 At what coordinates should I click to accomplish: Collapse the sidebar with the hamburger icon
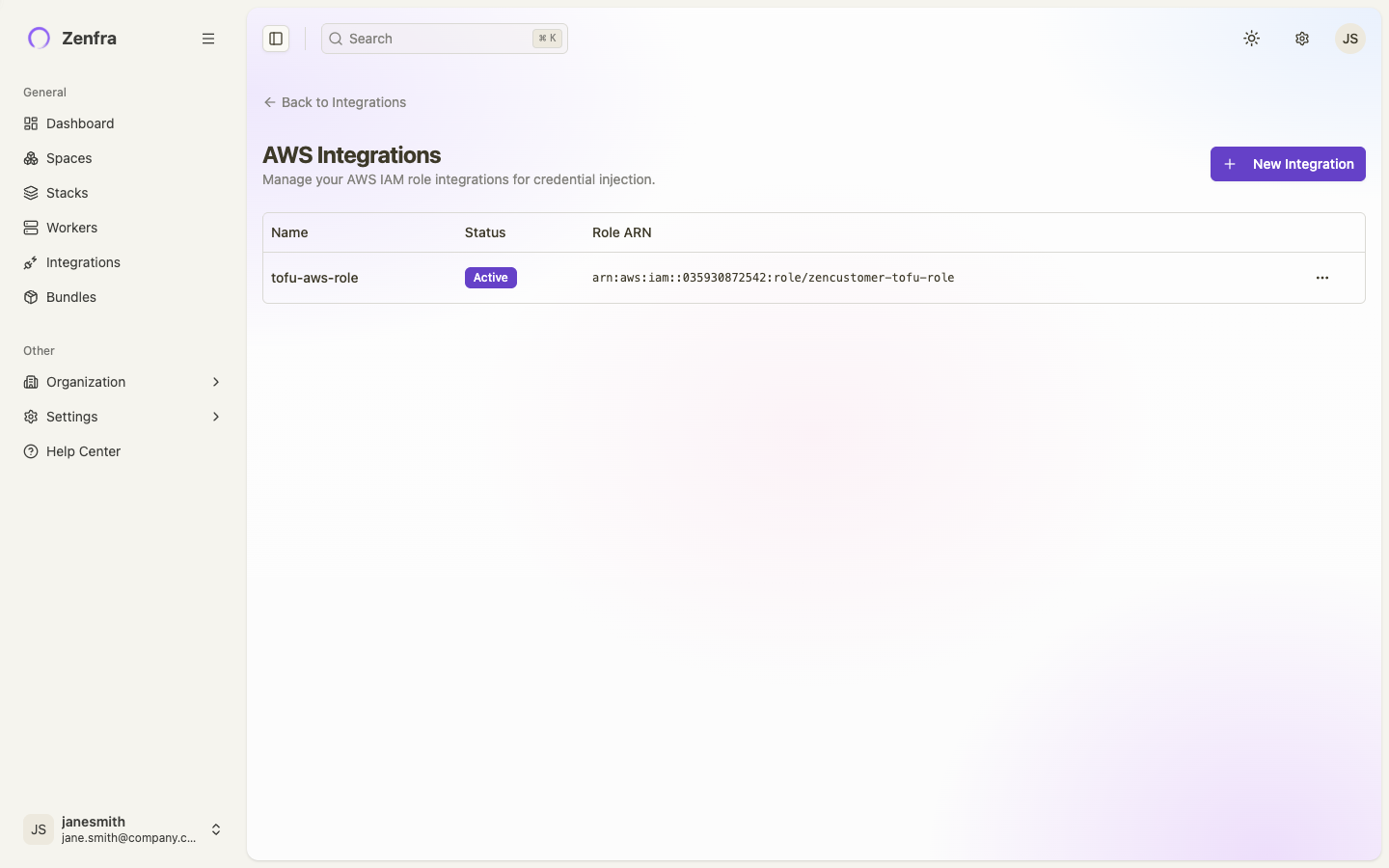coord(208,39)
